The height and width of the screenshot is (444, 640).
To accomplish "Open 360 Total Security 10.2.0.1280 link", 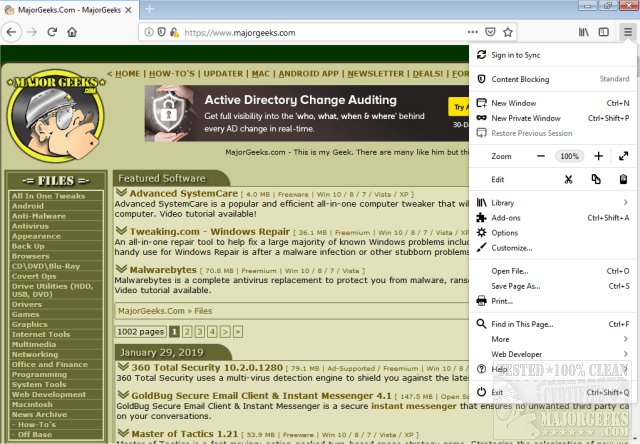I will 207,368.
